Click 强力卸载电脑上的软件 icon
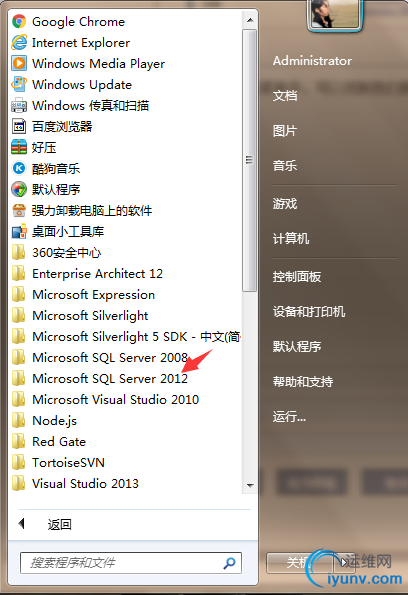This screenshot has height=595, width=408. point(19,210)
